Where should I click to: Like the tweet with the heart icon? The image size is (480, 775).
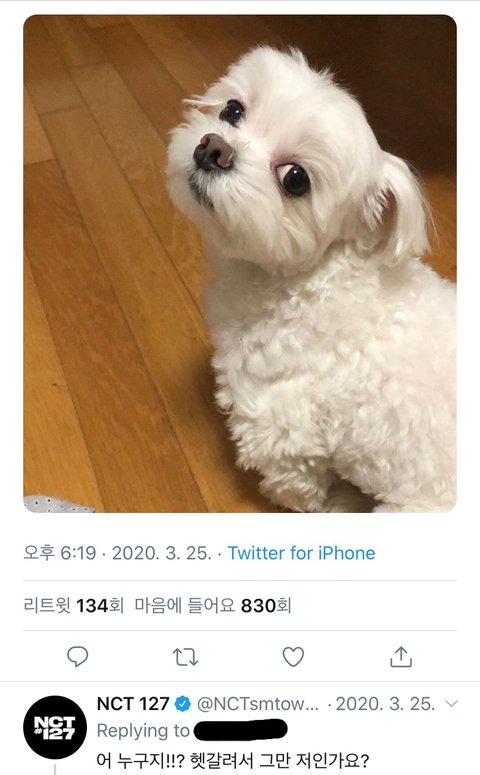293,657
